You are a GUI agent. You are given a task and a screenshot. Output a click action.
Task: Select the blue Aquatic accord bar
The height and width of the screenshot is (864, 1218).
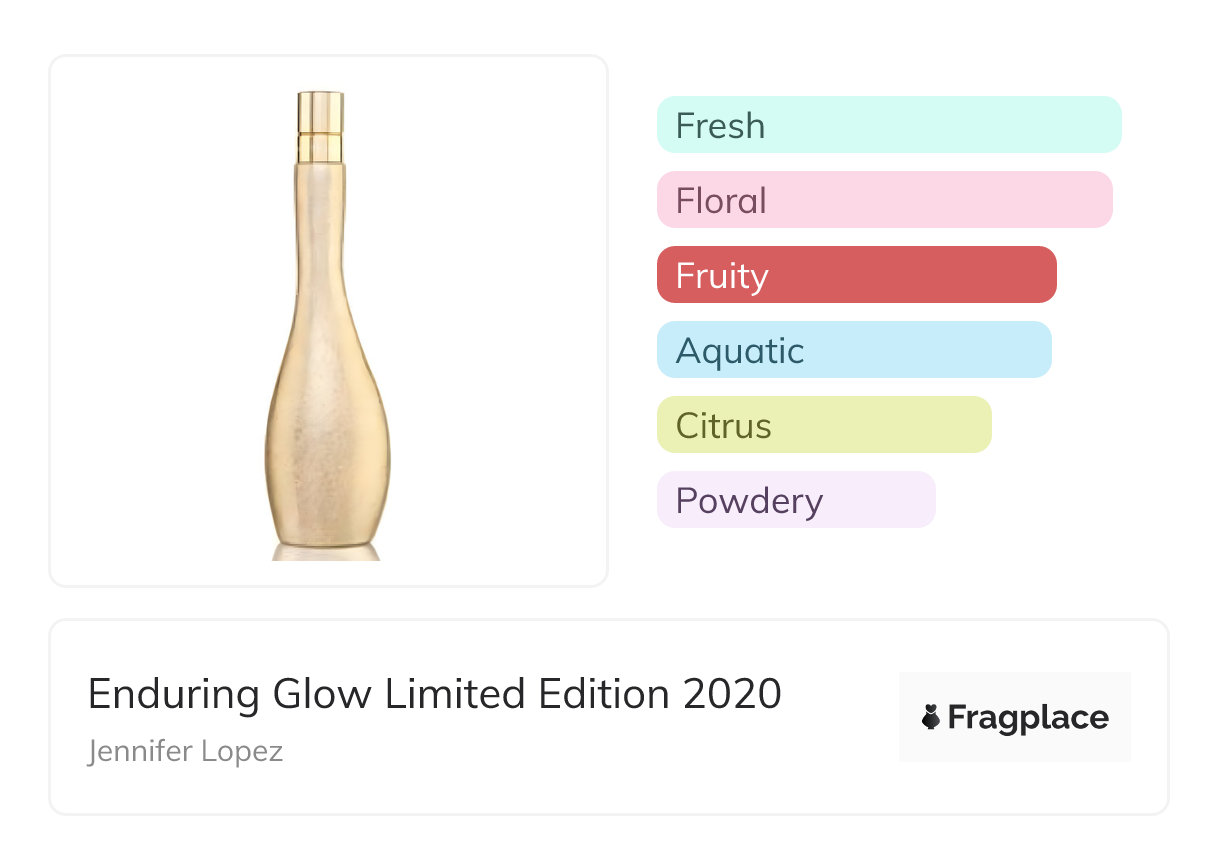coord(853,350)
